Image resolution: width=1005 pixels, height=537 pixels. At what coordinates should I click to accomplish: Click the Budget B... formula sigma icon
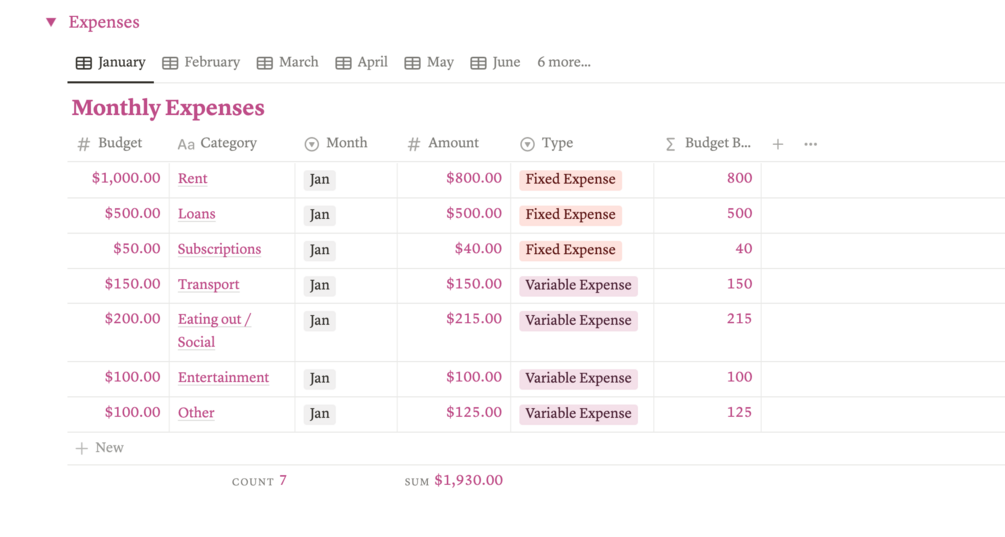(x=670, y=144)
